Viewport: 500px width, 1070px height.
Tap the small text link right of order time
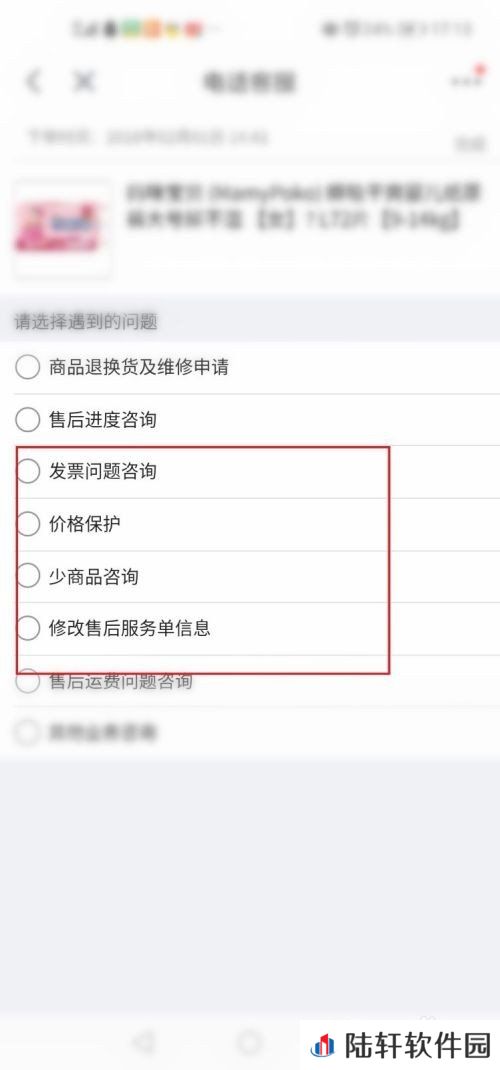(x=470, y=144)
